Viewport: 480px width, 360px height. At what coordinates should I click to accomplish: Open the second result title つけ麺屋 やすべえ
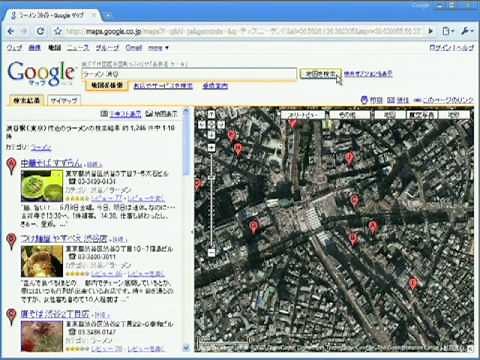64,238
